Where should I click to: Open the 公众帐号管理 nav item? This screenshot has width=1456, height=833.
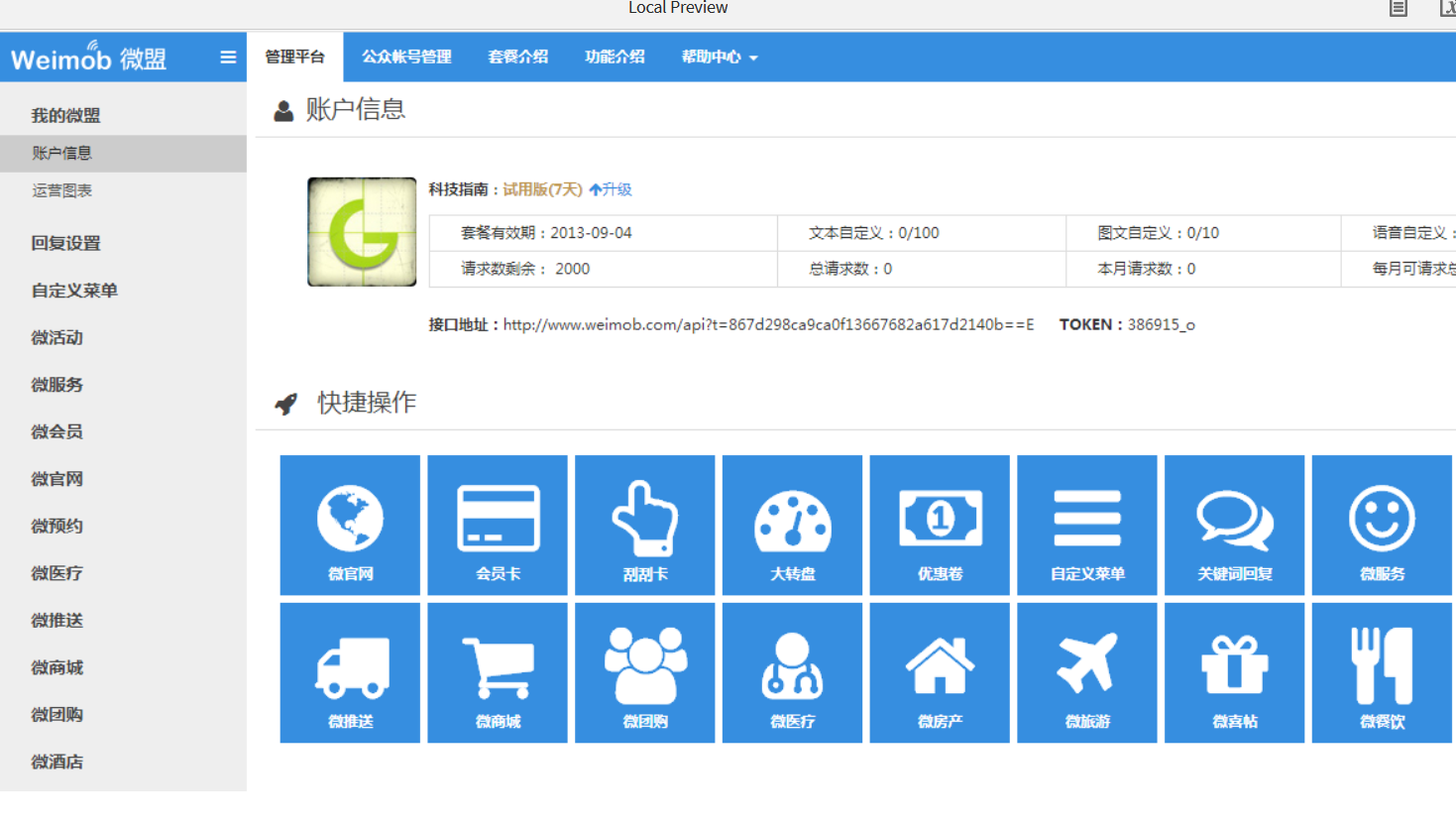(x=406, y=57)
